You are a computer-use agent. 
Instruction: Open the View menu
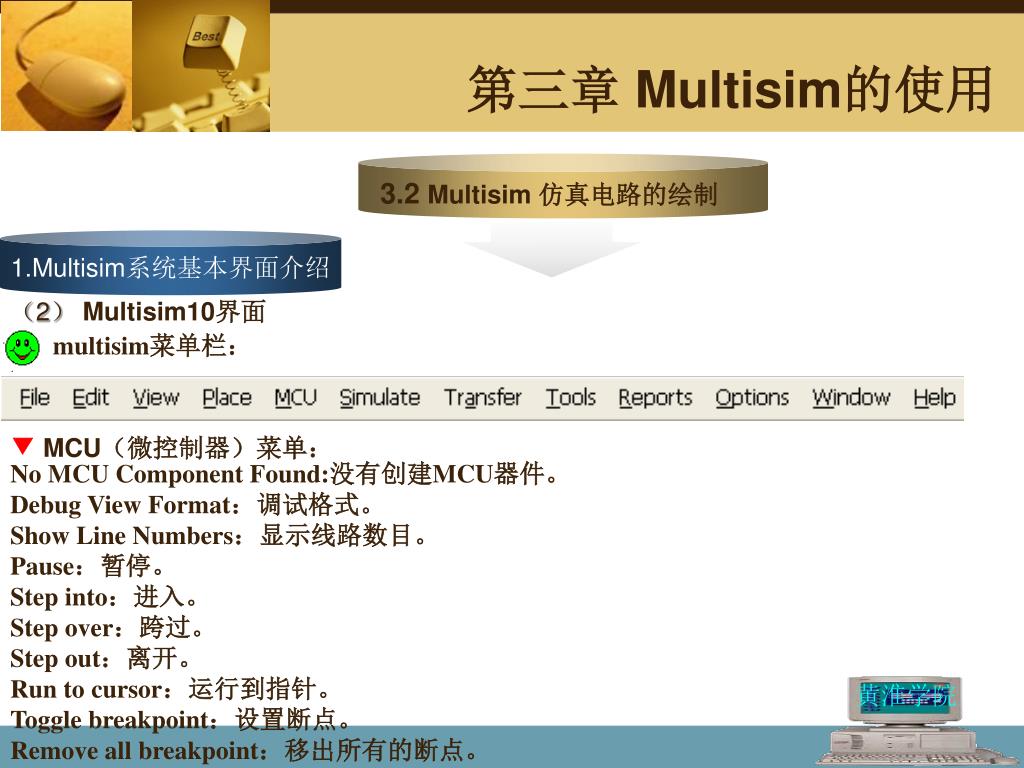[156, 397]
